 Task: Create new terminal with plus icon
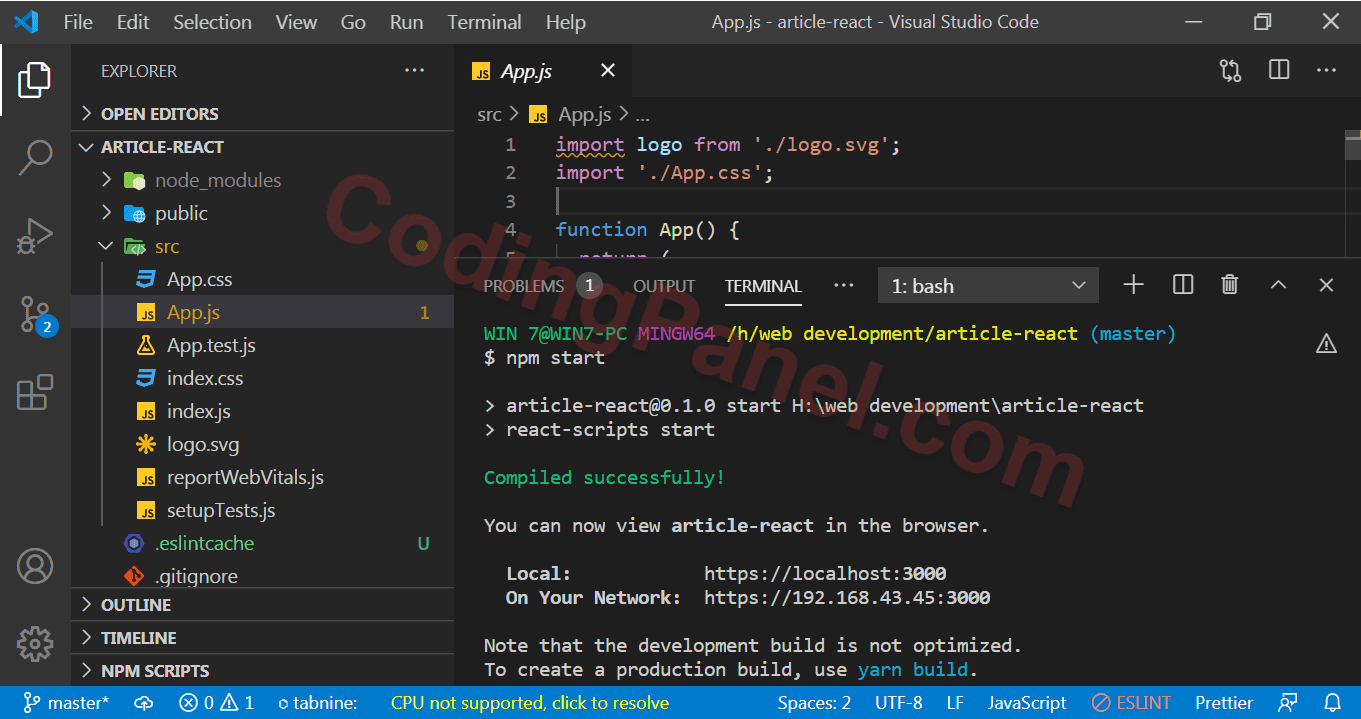click(x=1133, y=285)
